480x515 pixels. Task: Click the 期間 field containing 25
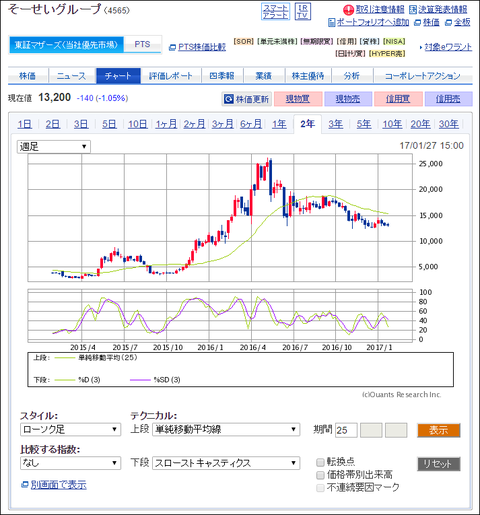[x=346, y=430]
